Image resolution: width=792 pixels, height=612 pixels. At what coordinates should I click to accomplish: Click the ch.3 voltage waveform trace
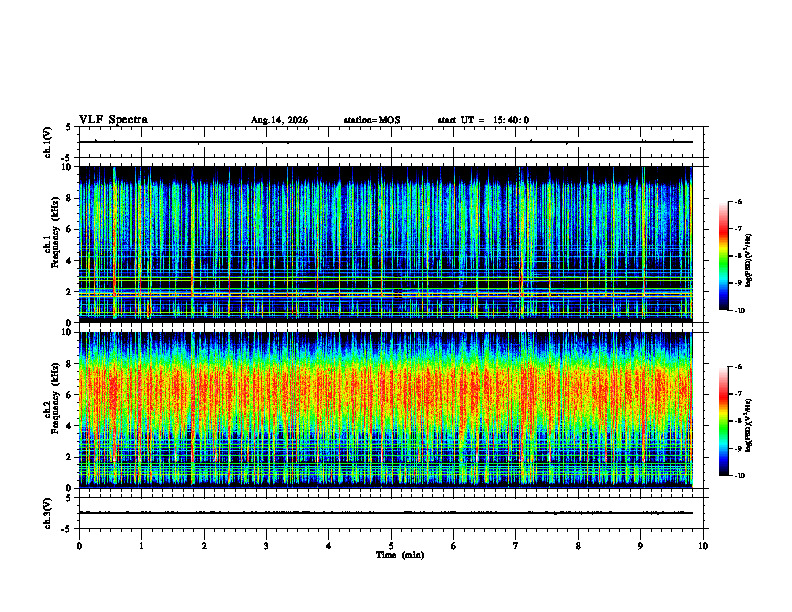[x=386, y=513]
